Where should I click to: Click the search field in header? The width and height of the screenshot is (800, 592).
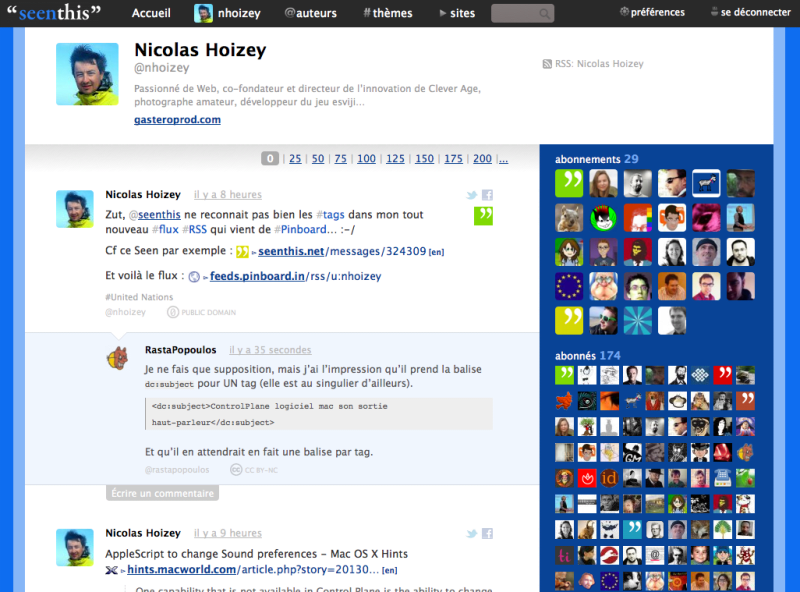pyautogui.click(x=522, y=13)
